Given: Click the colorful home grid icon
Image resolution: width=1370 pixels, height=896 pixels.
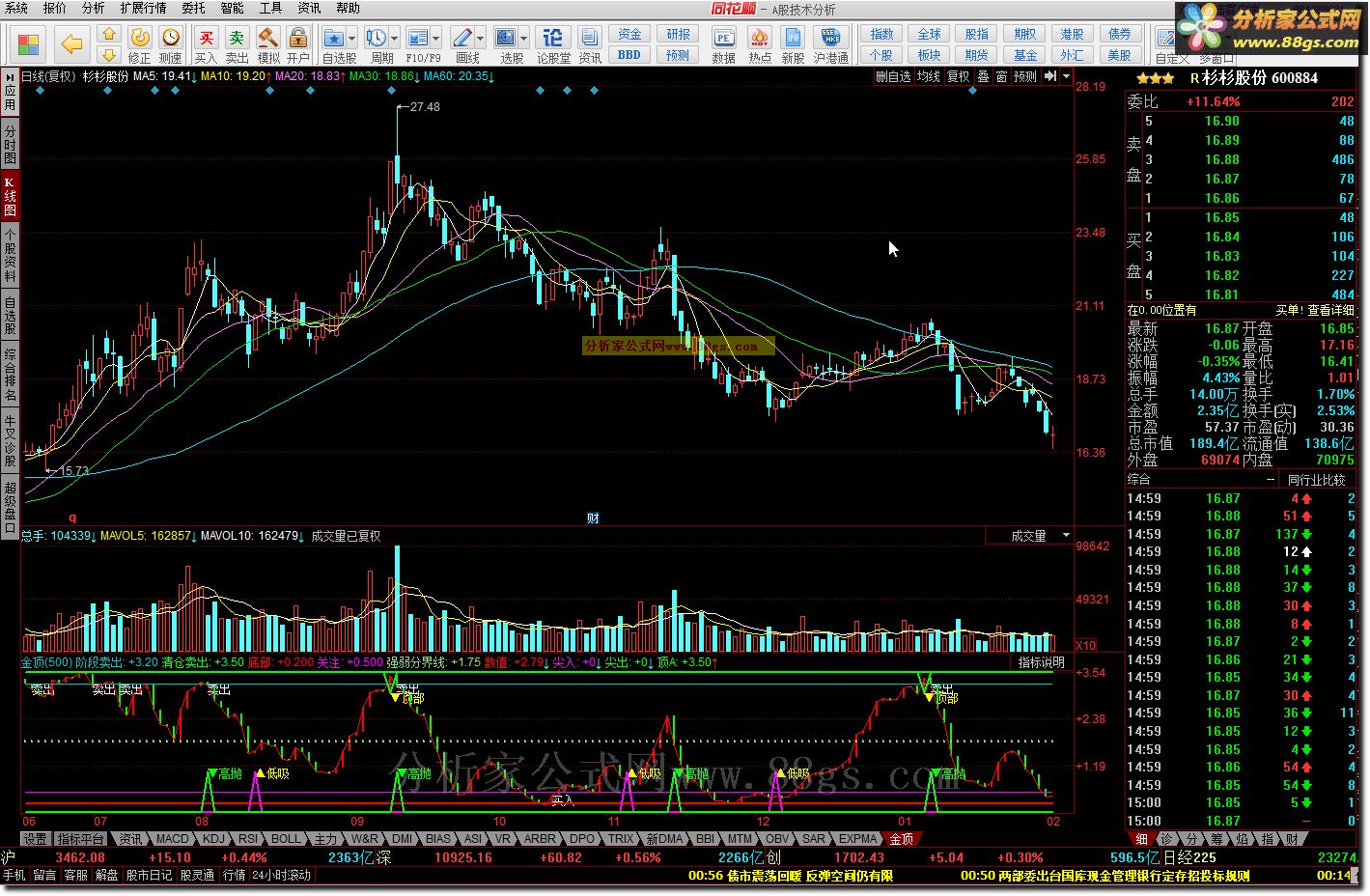Looking at the screenshot, I should click(29, 44).
